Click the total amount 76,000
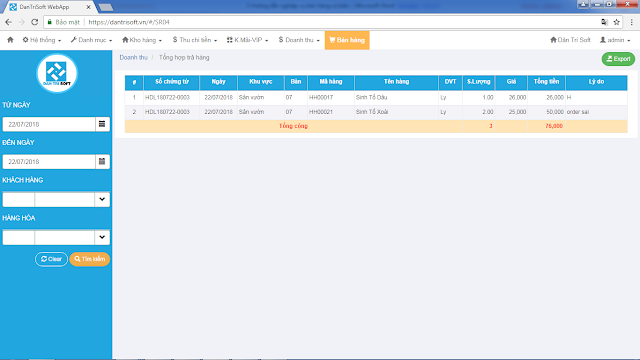 pos(554,126)
